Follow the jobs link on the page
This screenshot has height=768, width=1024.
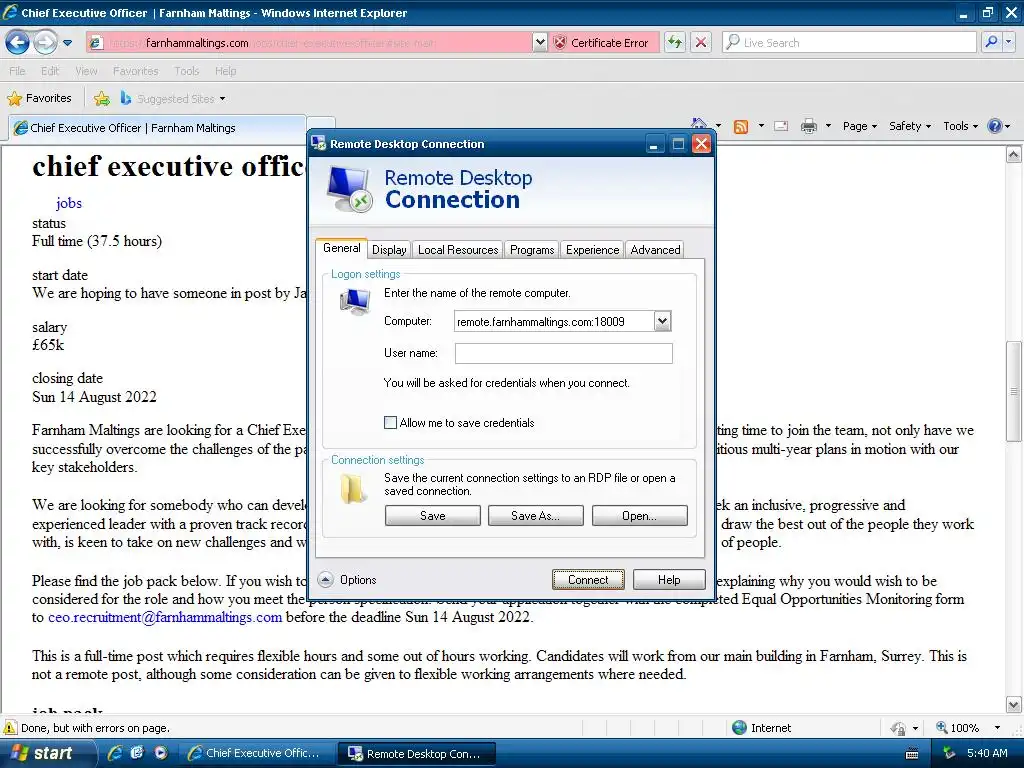point(69,203)
